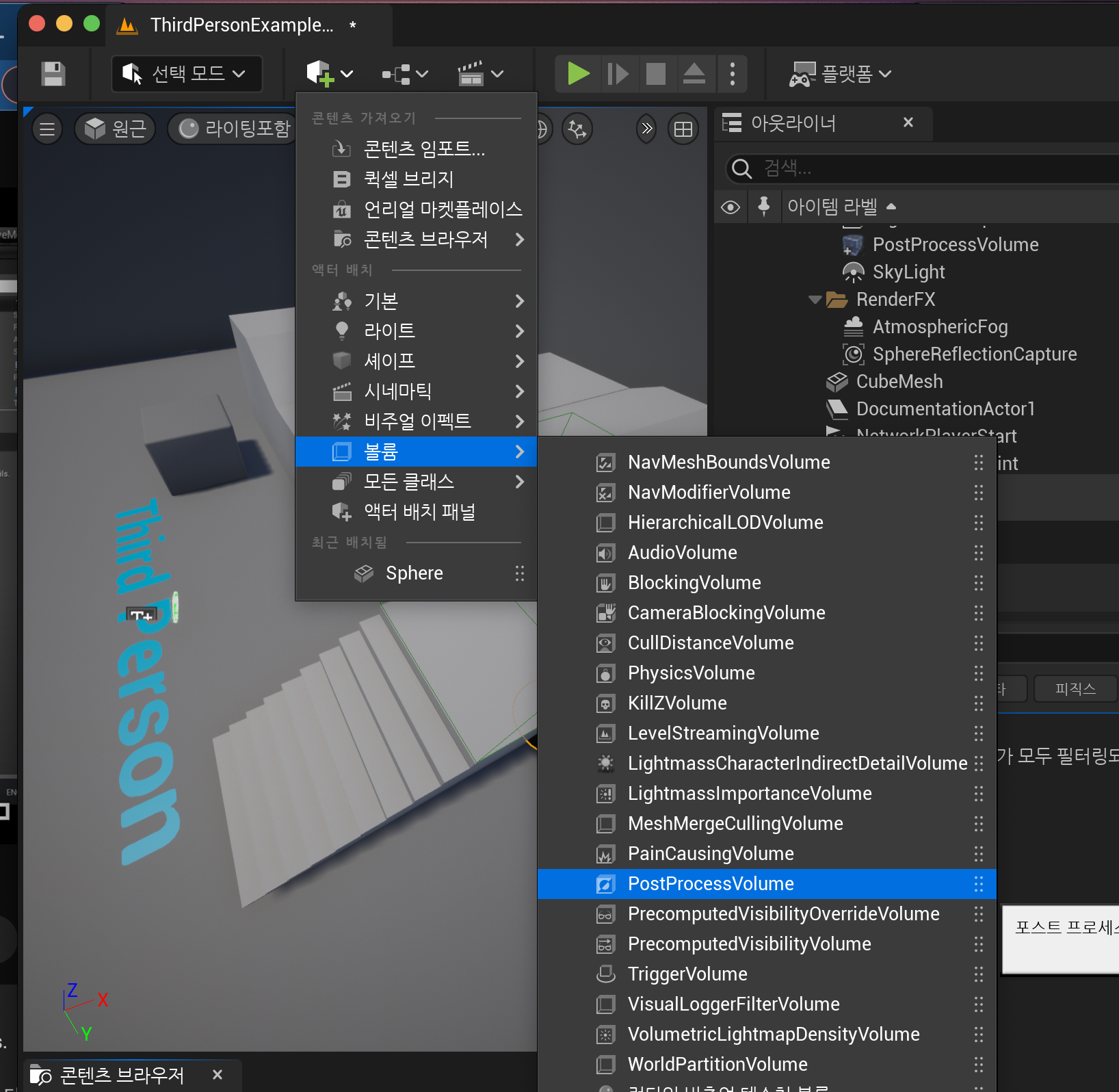Select PostProcessVolume in the outliner
This screenshot has height=1092, width=1119.
click(x=955, y=244)
